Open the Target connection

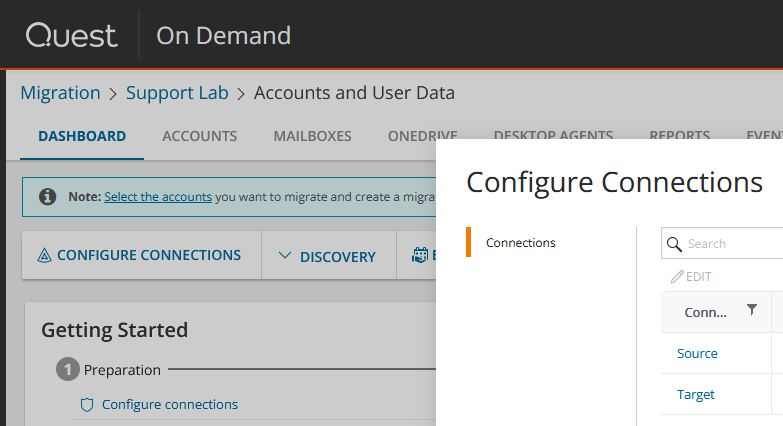[696, 394]
